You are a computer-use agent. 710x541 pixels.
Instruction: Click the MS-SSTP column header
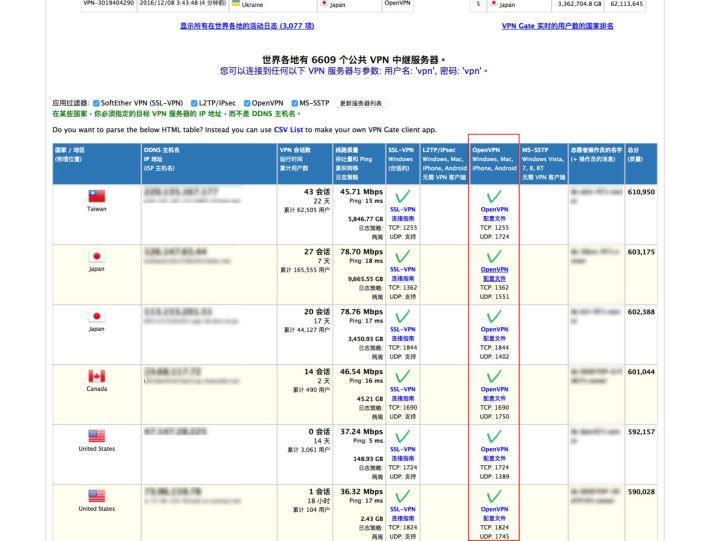(x=544, y=163)
